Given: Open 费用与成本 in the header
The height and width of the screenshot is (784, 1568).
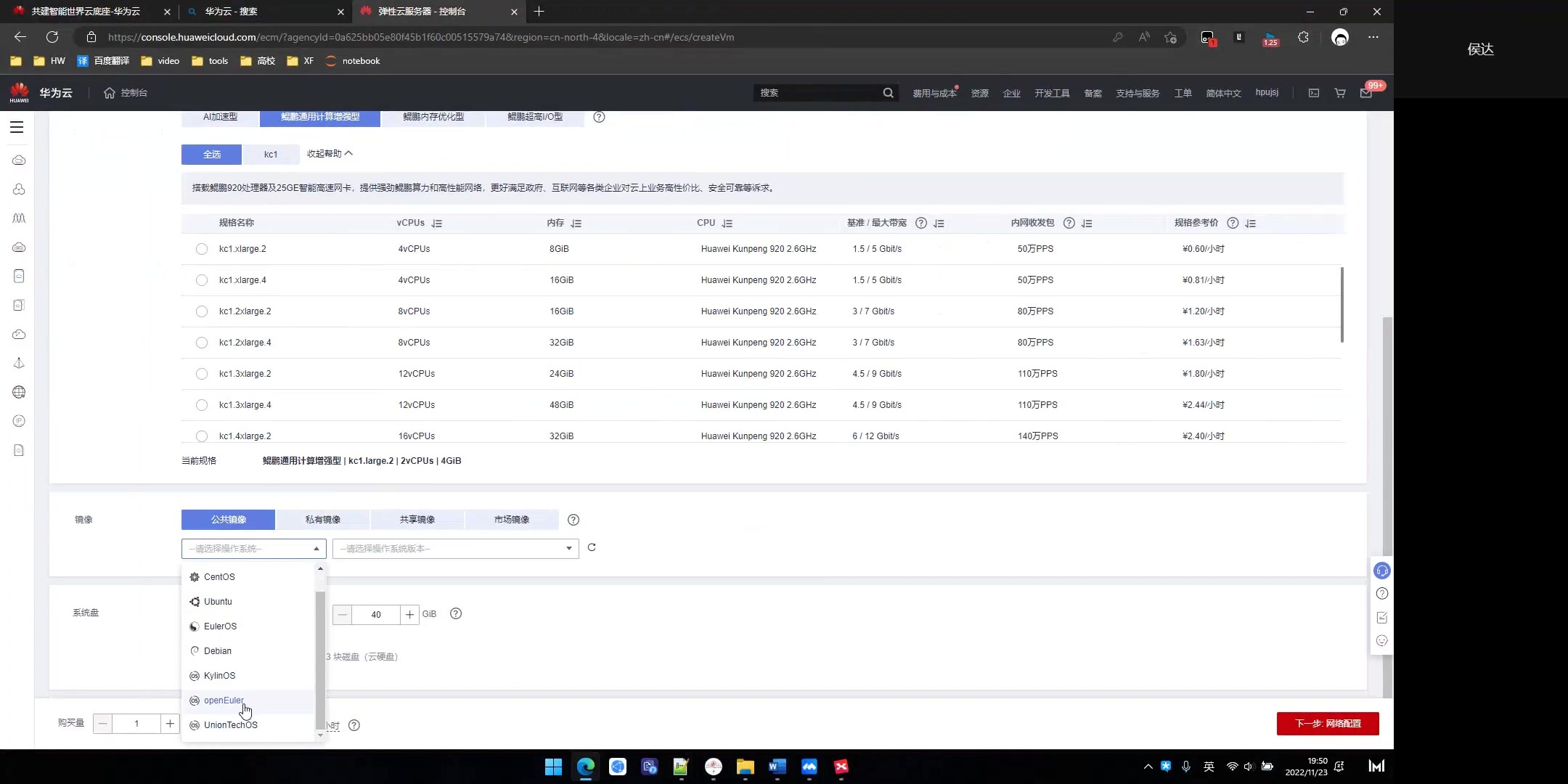Looking at the screenshot, I should tap(934, 93).
